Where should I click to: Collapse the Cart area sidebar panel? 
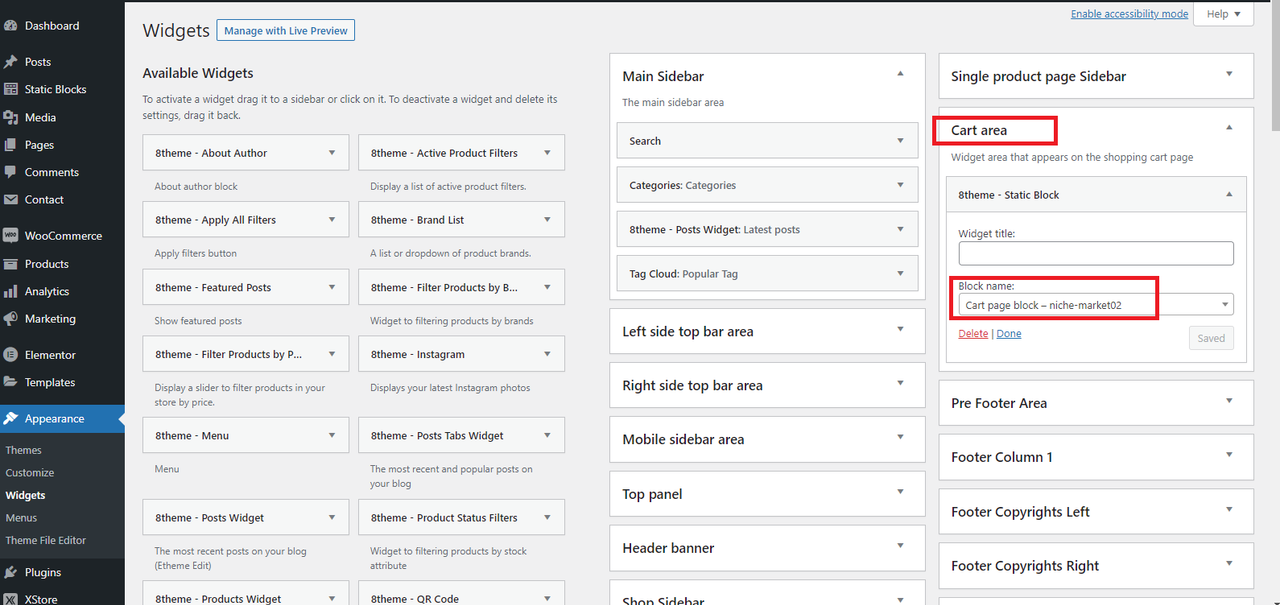pos(1229,129)
